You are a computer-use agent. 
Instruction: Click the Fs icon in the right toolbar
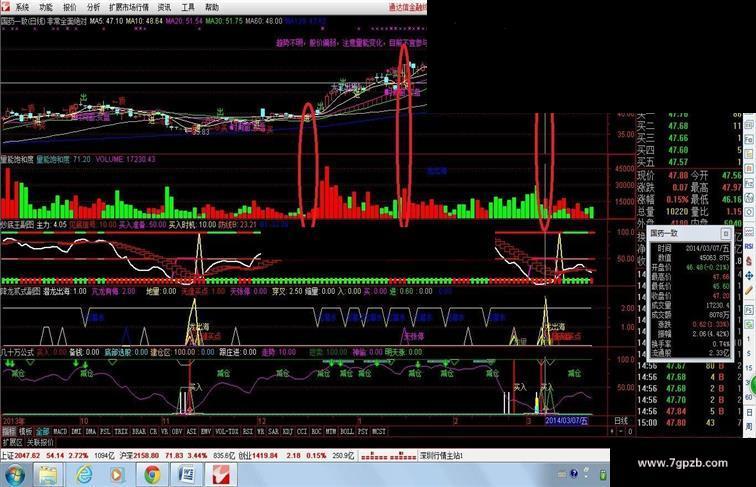(749, 310)
